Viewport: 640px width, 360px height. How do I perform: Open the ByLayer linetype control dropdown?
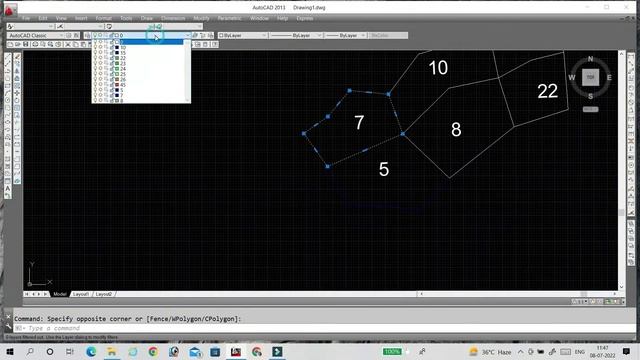tap(296, 36)
